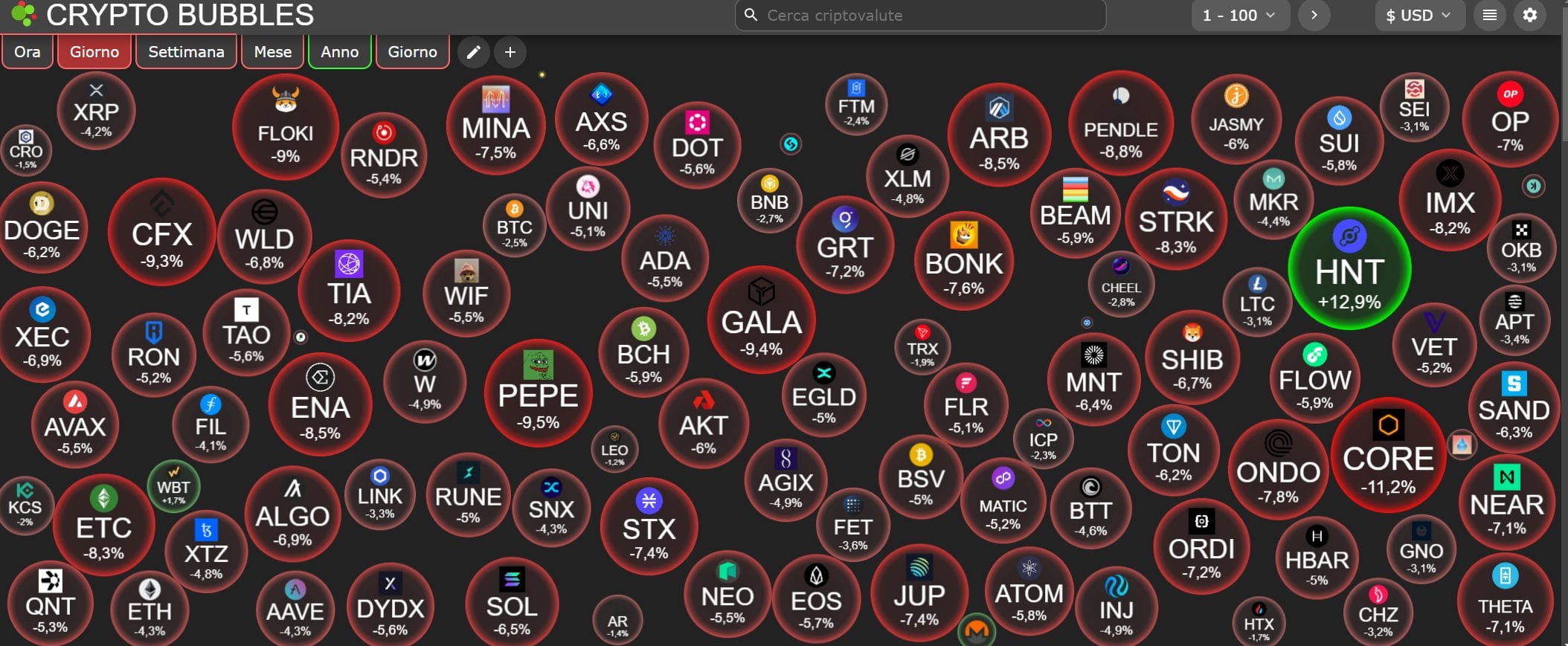1568x646 pixels.
Task: Click the Bitcoin logo in the BTC bubble
Action: (514, 209)
